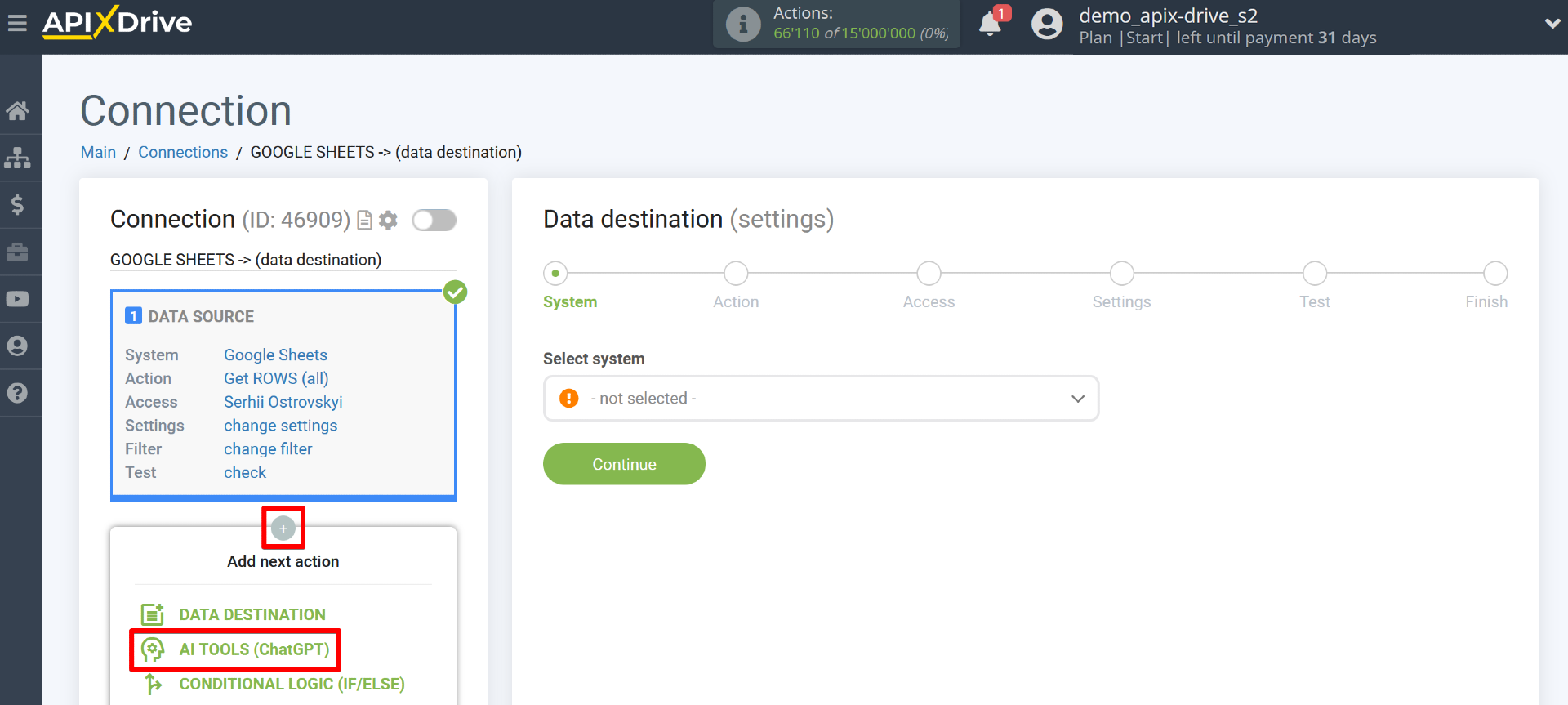
Task: Click the notification bell icon
Action: (x=990, y=24)
